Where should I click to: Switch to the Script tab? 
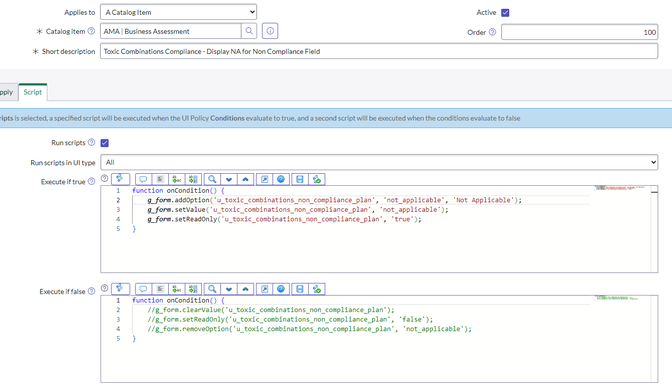click(33, 92)
